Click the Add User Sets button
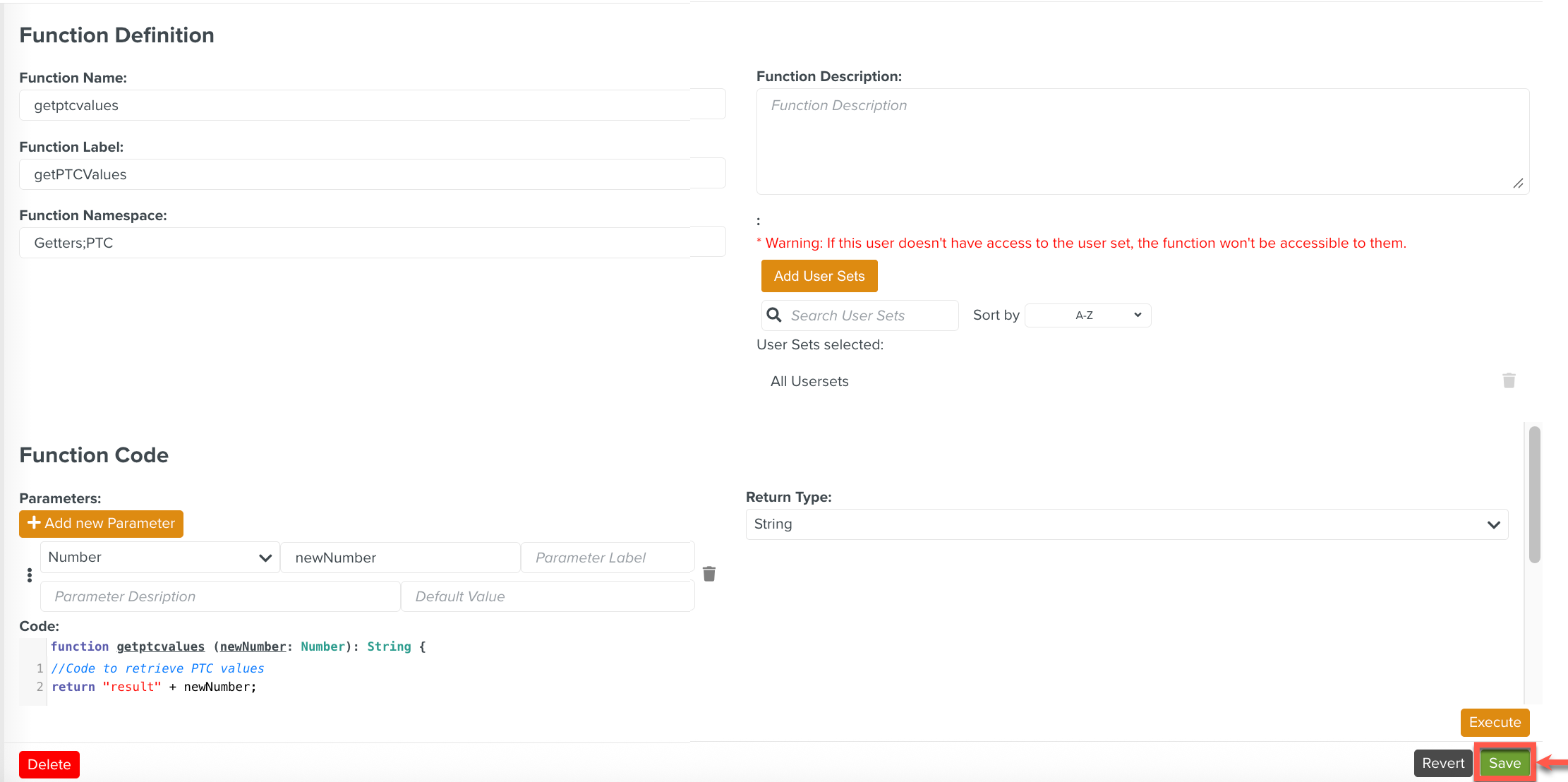1568x782 pixels. (819, 276)
